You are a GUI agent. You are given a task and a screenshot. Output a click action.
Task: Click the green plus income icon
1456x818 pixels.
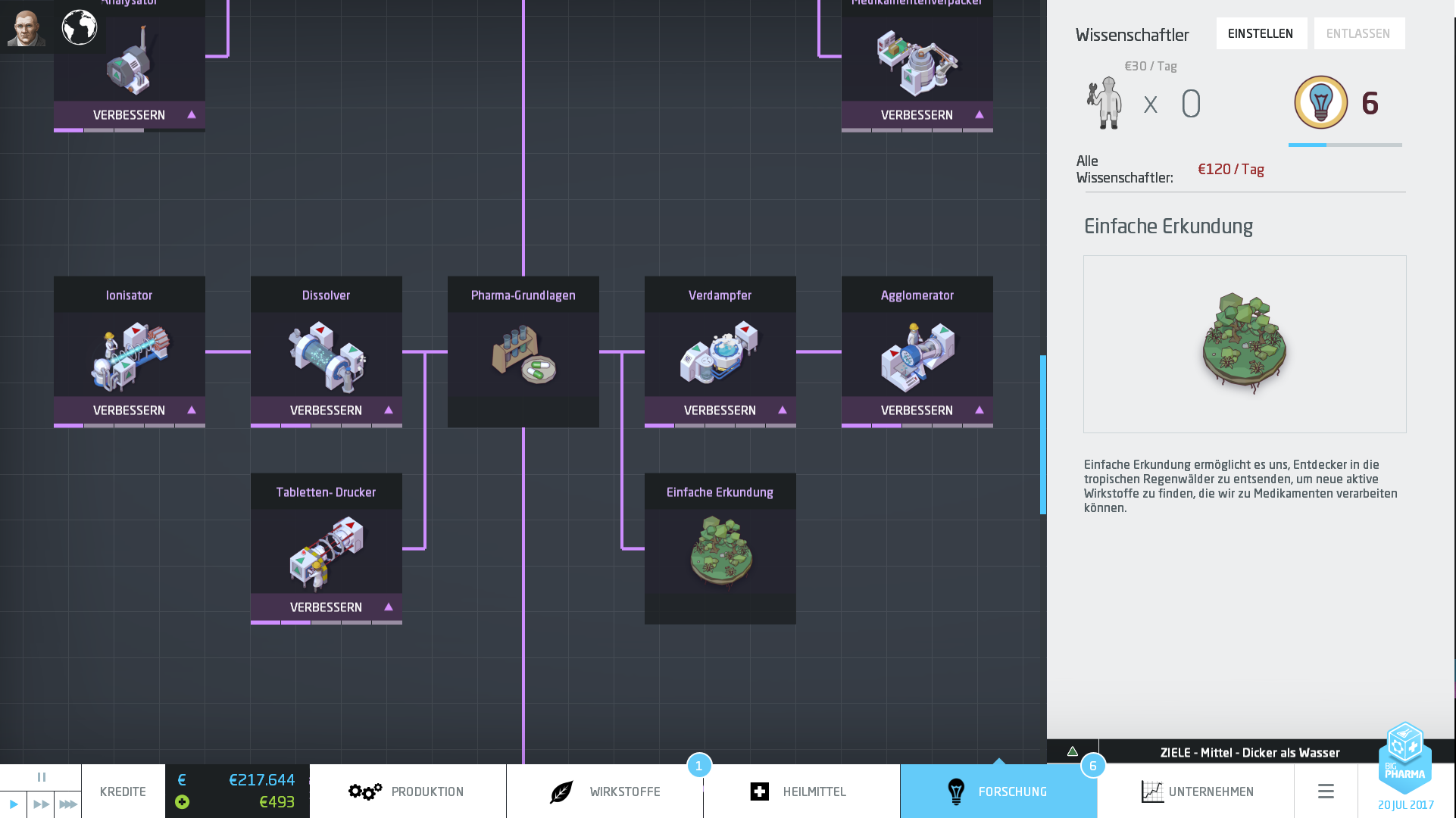[x=182, y=802]
